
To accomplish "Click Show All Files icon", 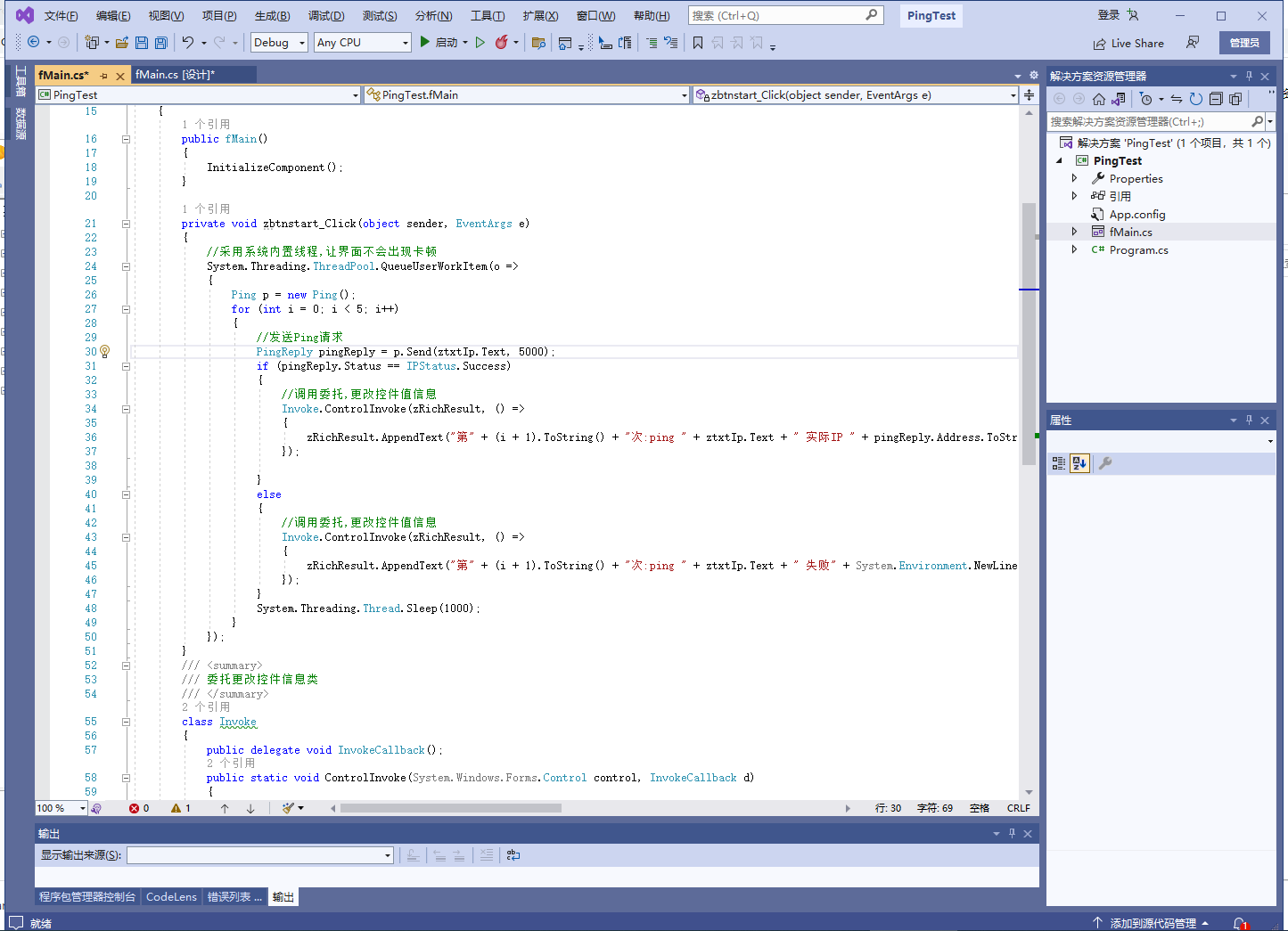I will coord(1235,99).
